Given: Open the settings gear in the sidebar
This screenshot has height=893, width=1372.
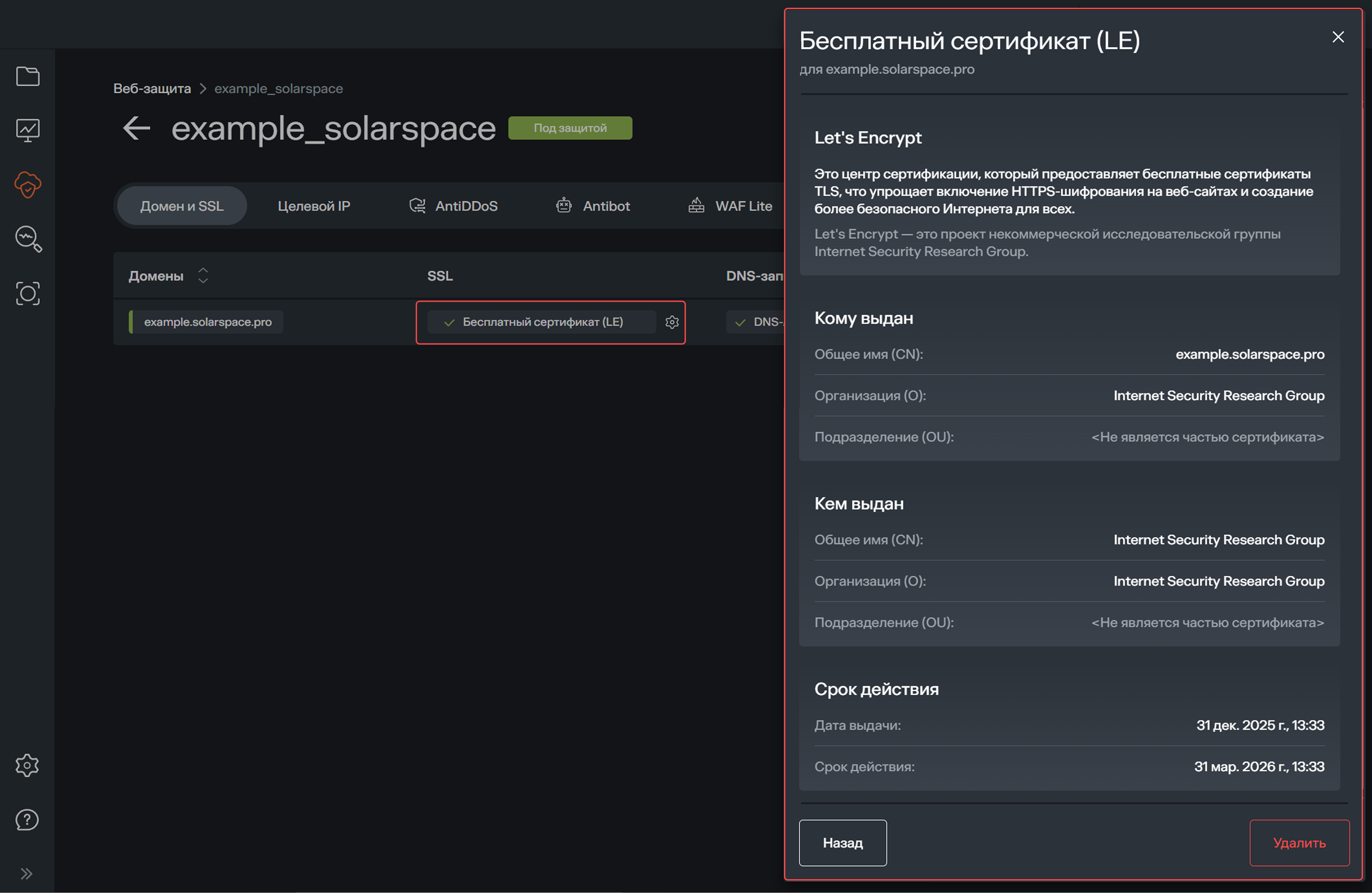Looking at the screenshot, I should [27, 765].
